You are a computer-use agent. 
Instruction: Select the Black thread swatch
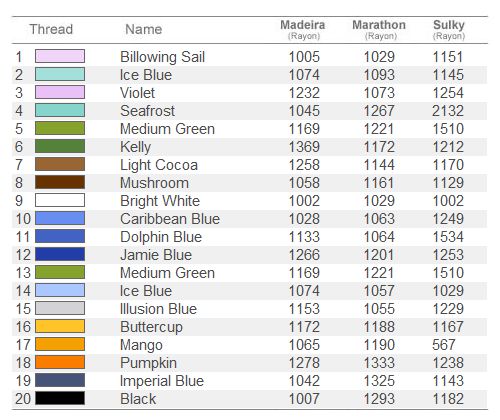tap(60, 398)
